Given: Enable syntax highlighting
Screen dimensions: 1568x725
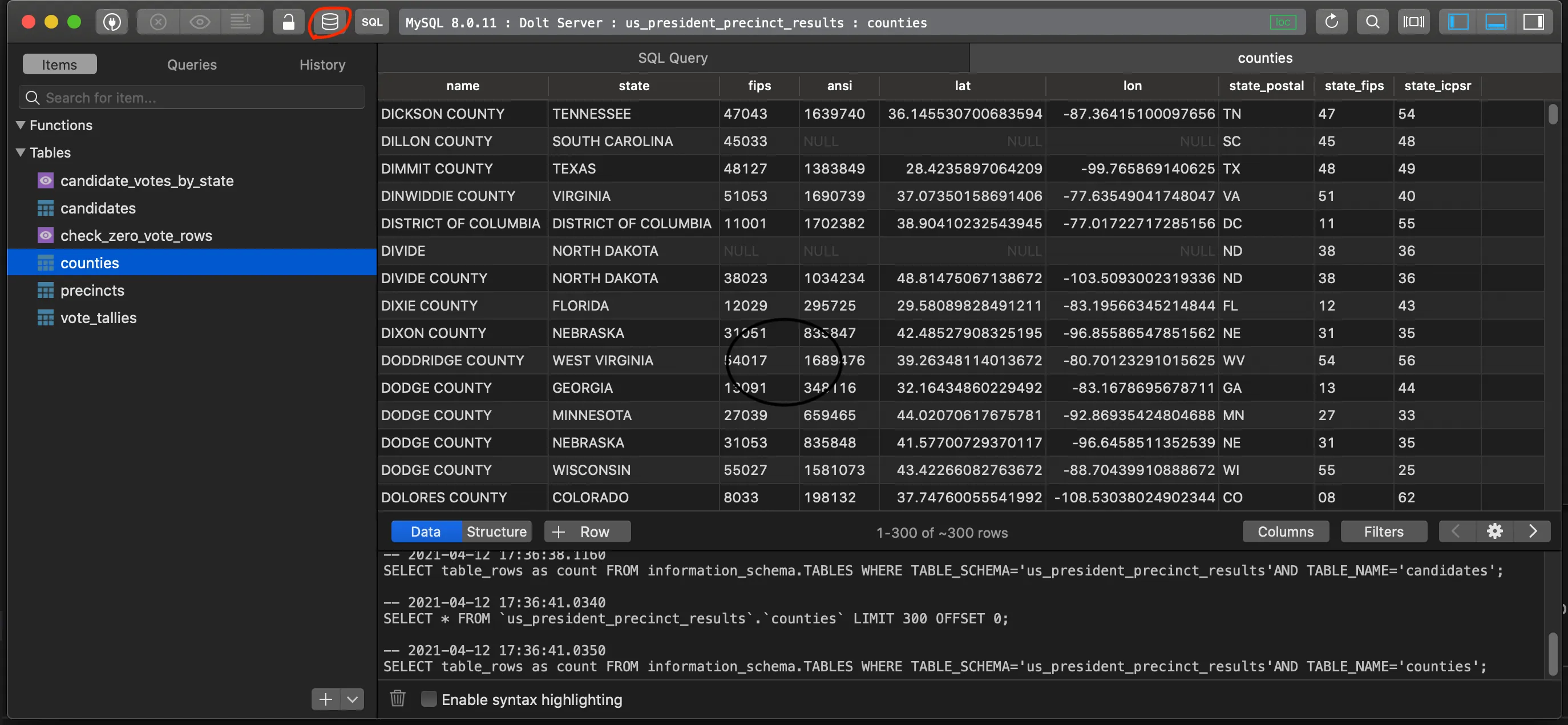Looking at the screenshot, I should click(429, 699).
